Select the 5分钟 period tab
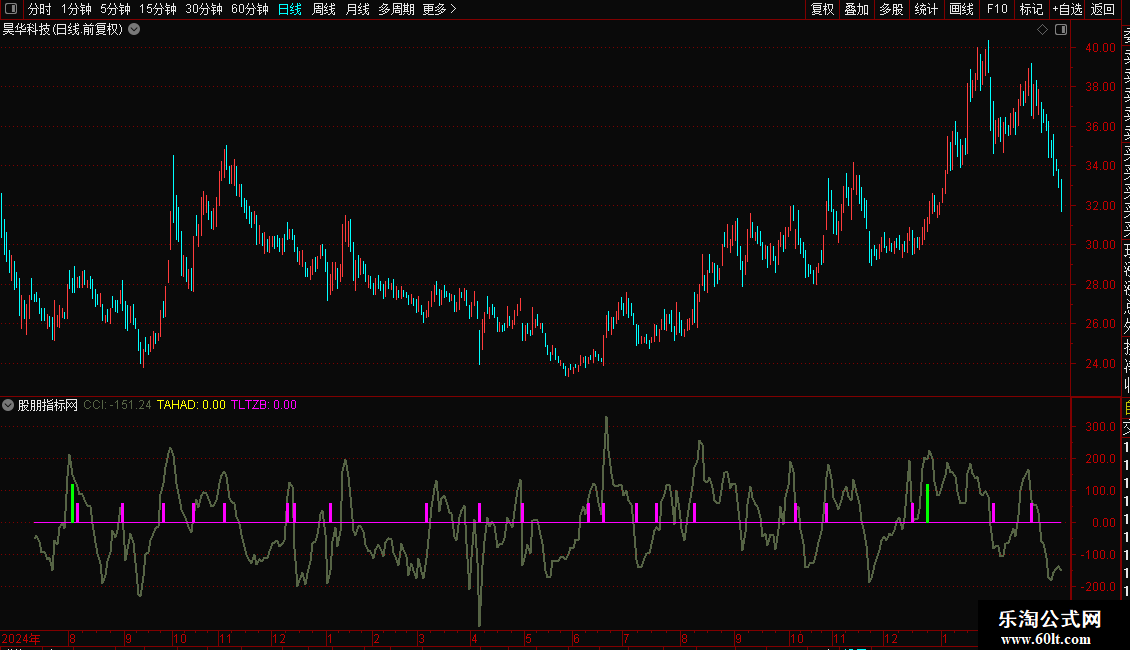1130x650 pixels. [115, 9]
